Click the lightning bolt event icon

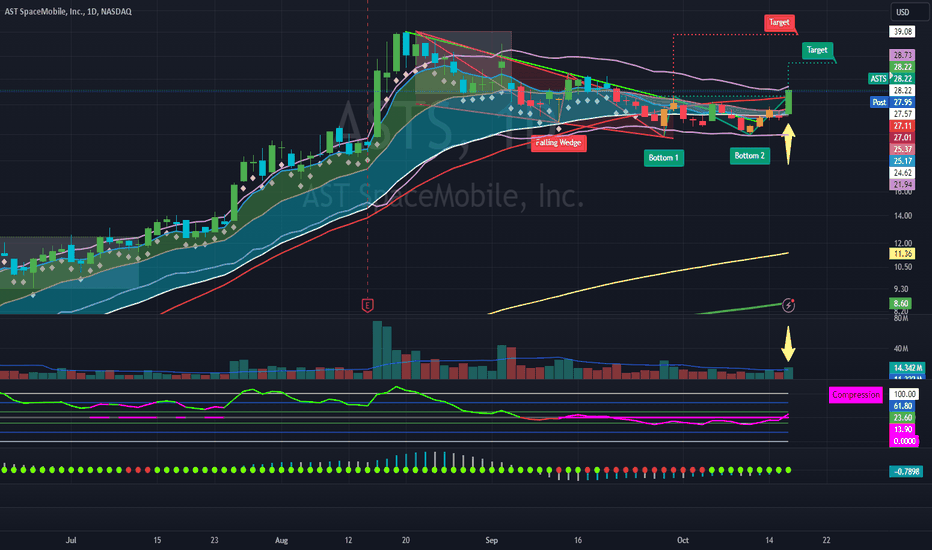click(x=788, y=305)
